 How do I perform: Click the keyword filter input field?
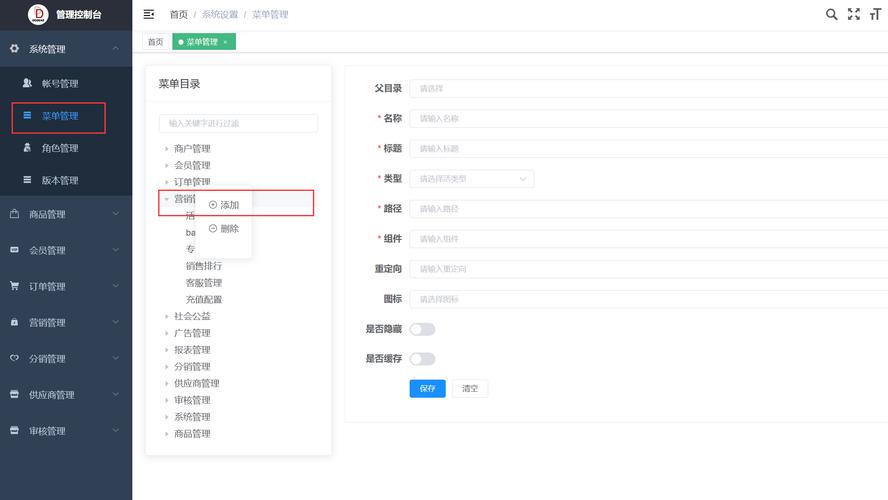[x=238, y=123]
